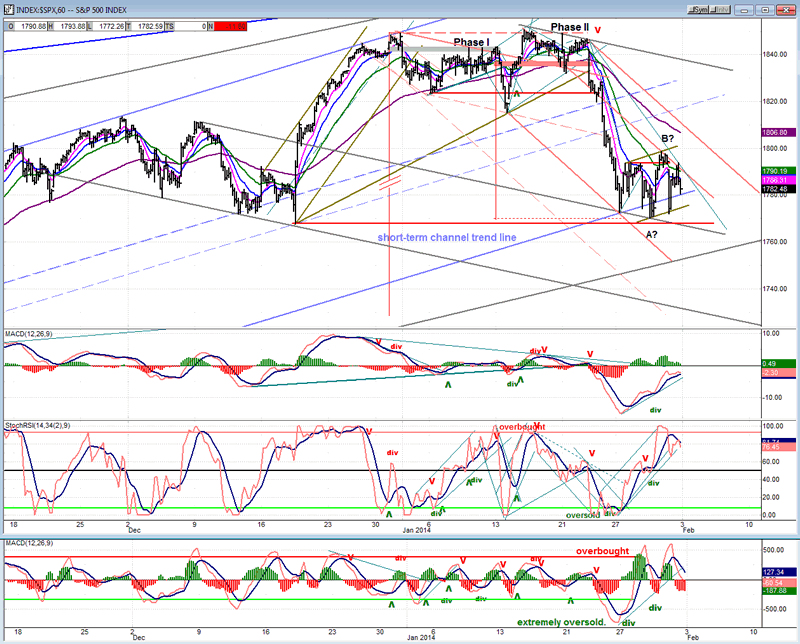The image size is (800, 644).
Task: Select the extremely oversold annotation text
Action: (561, 622)
